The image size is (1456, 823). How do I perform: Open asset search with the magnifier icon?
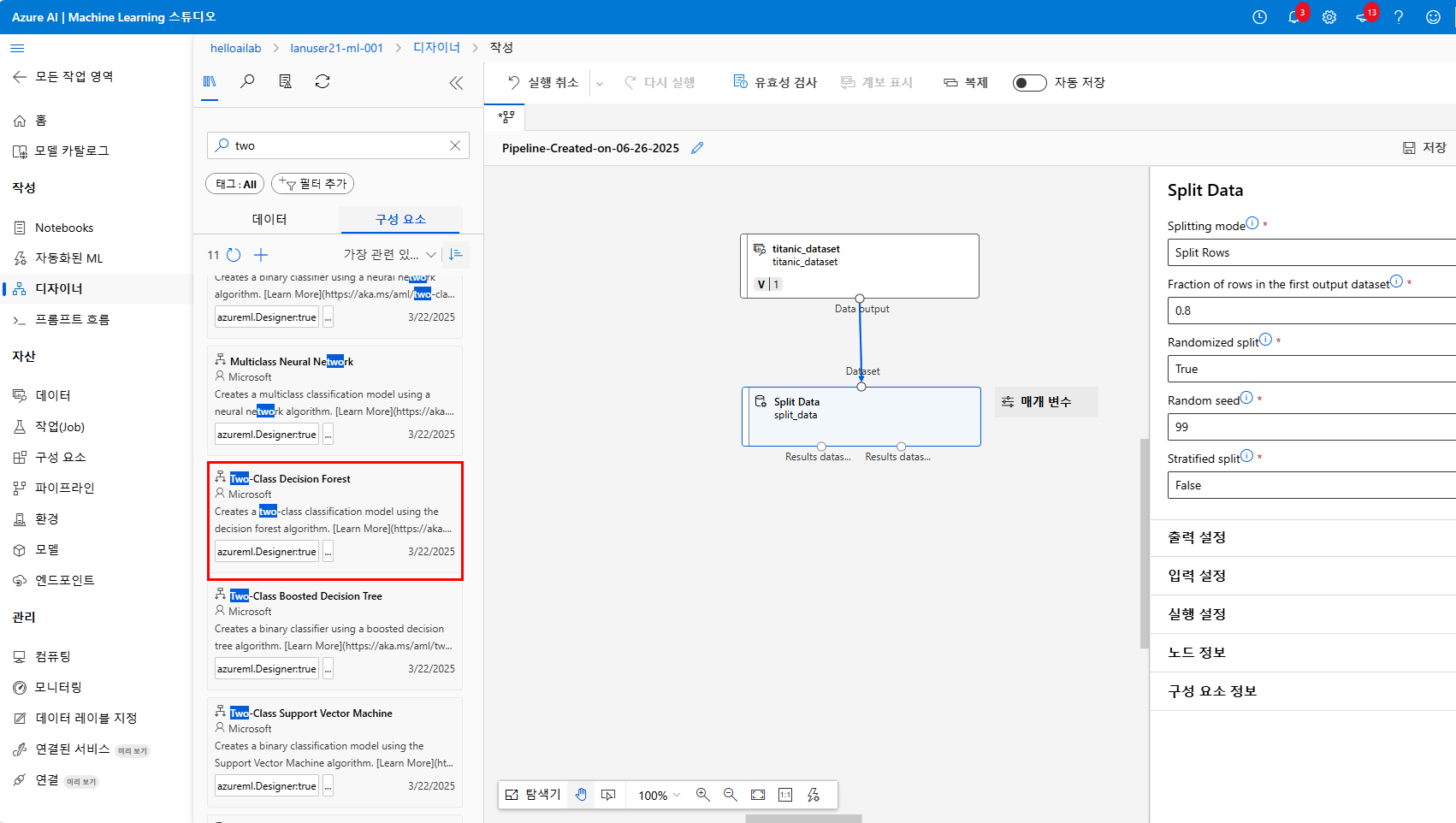247,81
